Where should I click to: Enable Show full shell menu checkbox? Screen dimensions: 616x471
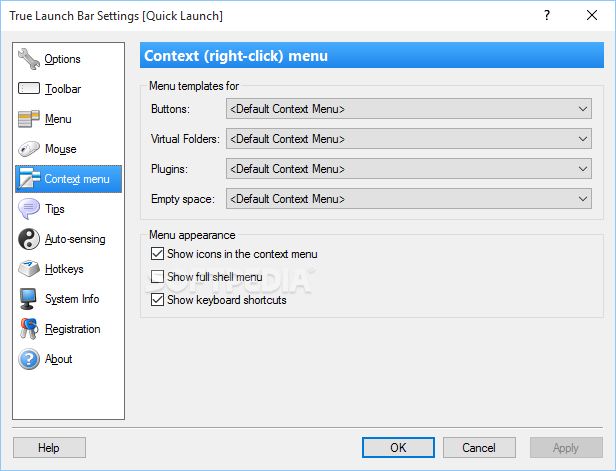coord(157,277)
